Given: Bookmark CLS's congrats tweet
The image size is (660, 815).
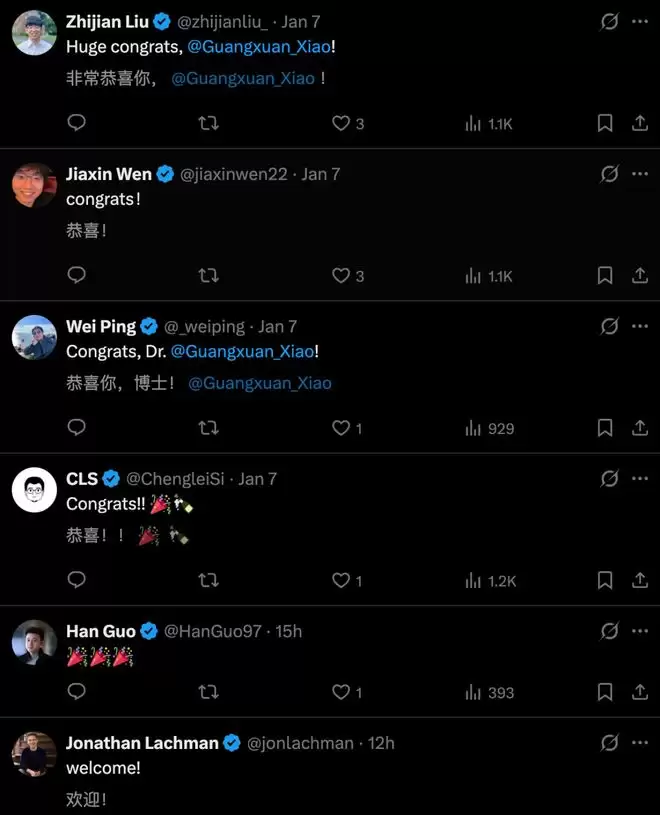Looking at the screenshot, I should tap(605, 580).
